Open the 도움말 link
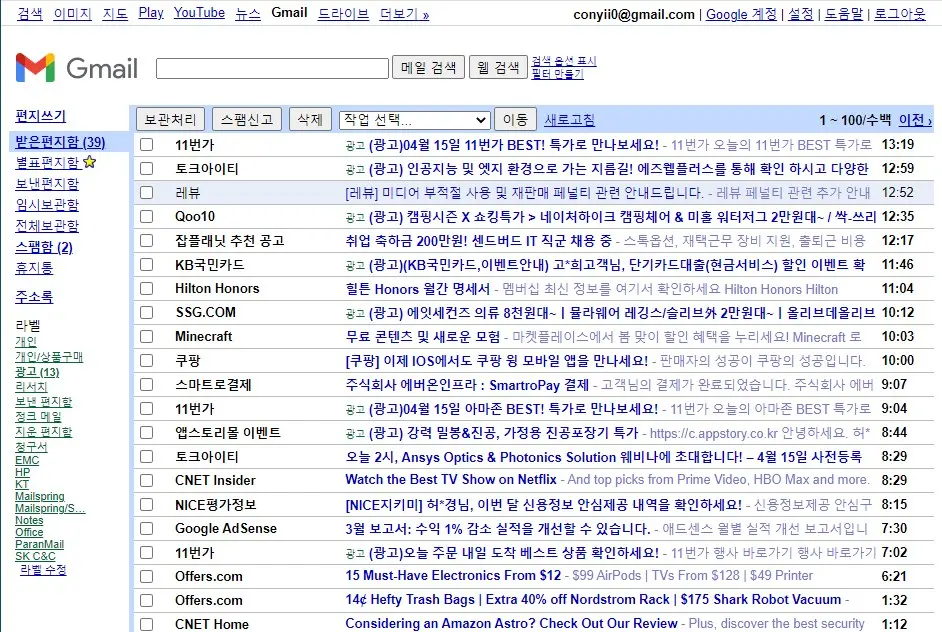The width and height of the screenshot is (942, 632). tap(843, 14)
